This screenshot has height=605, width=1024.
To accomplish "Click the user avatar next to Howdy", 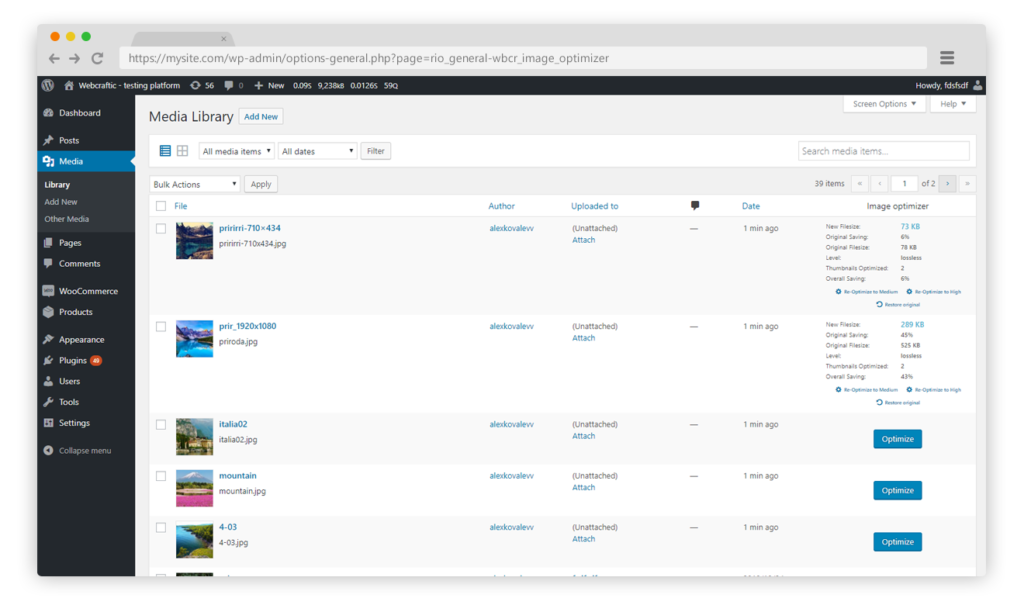I will [x=978, y=86].
